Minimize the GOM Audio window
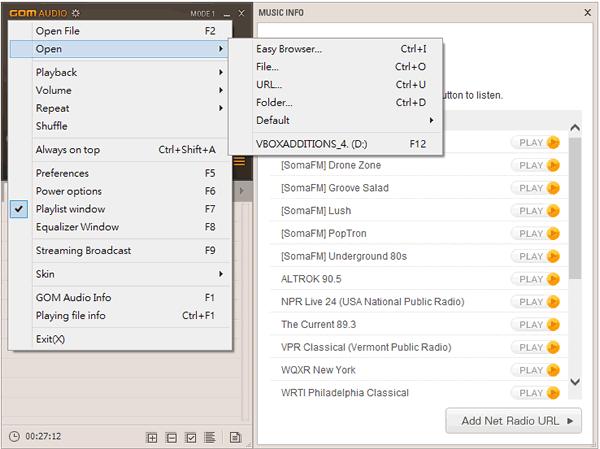This screenshot has width=600, height=449. tap(227, 14)
